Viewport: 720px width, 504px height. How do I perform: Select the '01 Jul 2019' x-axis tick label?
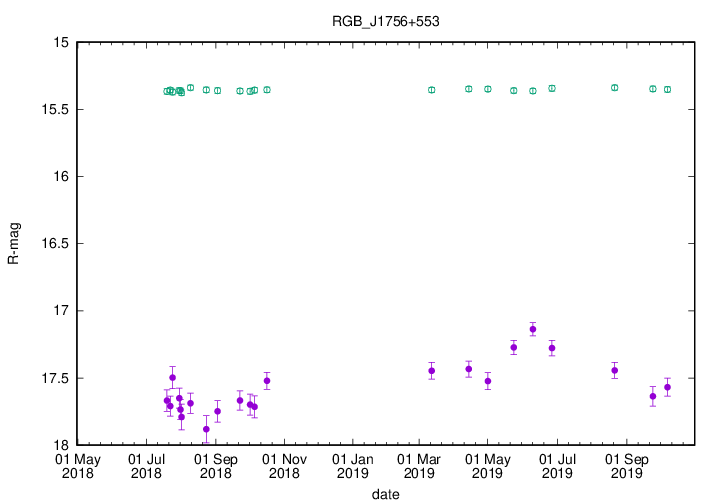tap(557, 466)
